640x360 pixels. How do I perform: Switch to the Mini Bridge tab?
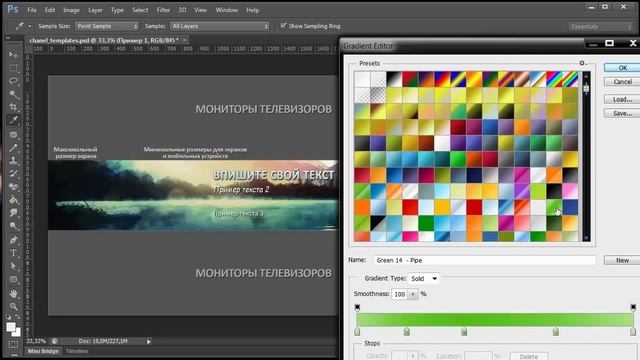point(43,351)
